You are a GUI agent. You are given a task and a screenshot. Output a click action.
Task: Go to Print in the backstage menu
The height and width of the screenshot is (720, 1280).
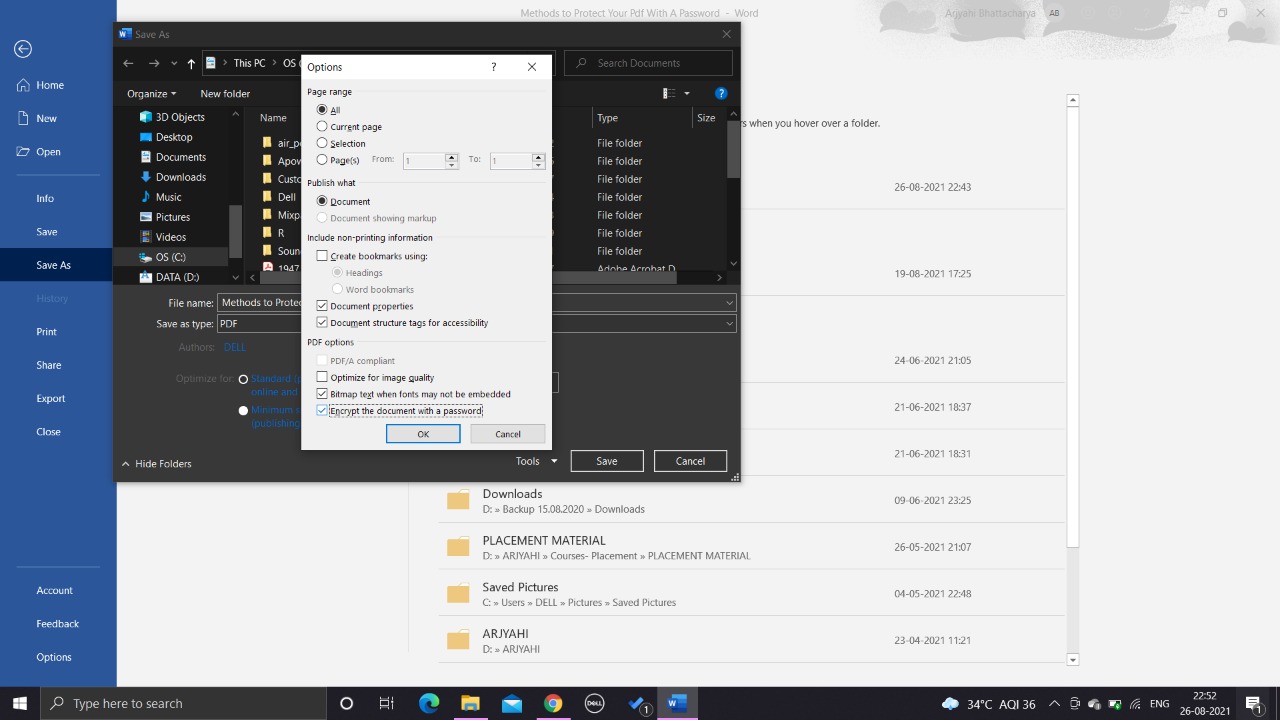(47, 331)
